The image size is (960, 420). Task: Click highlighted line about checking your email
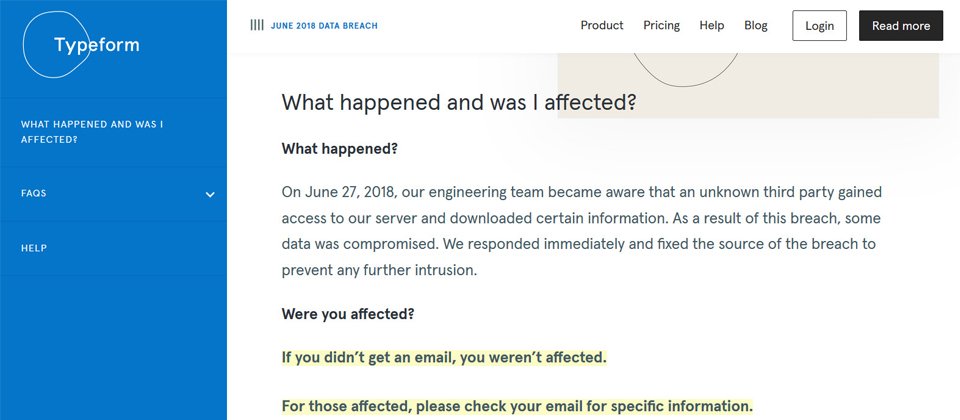tap(517, 406)
